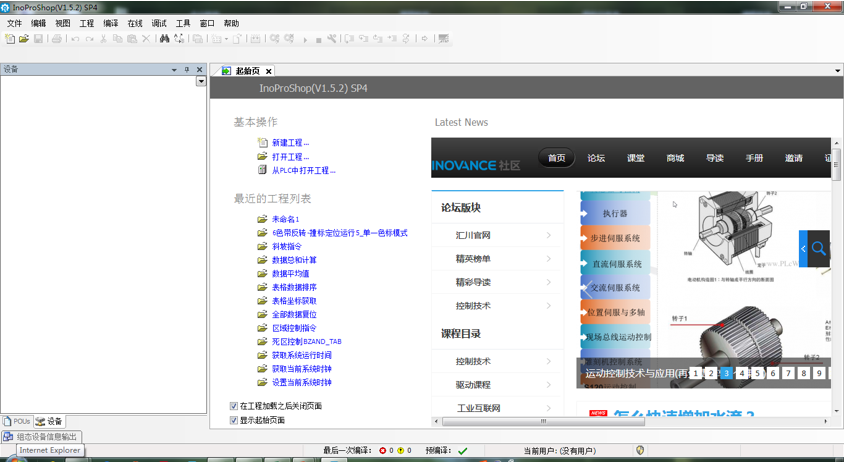Select carousel page number 8
Image resolution: width=844 pixels, height=465 pixels.
point(804,373)
